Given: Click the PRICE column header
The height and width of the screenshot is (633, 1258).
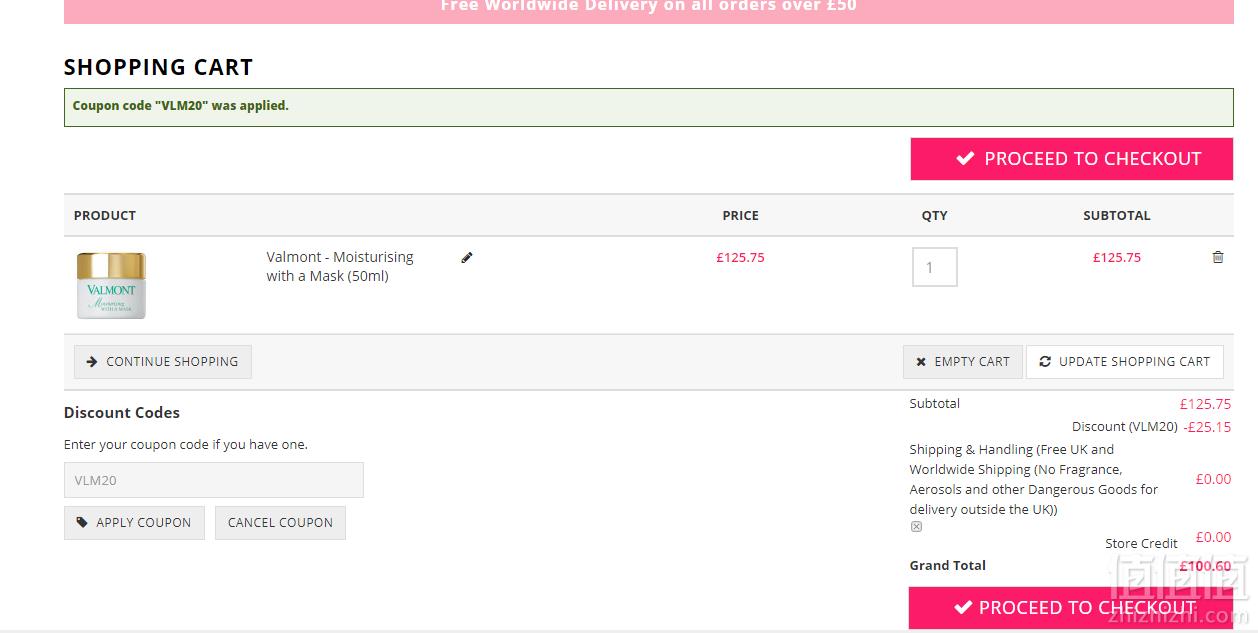Looking at the screenshot, I should 741,215.
